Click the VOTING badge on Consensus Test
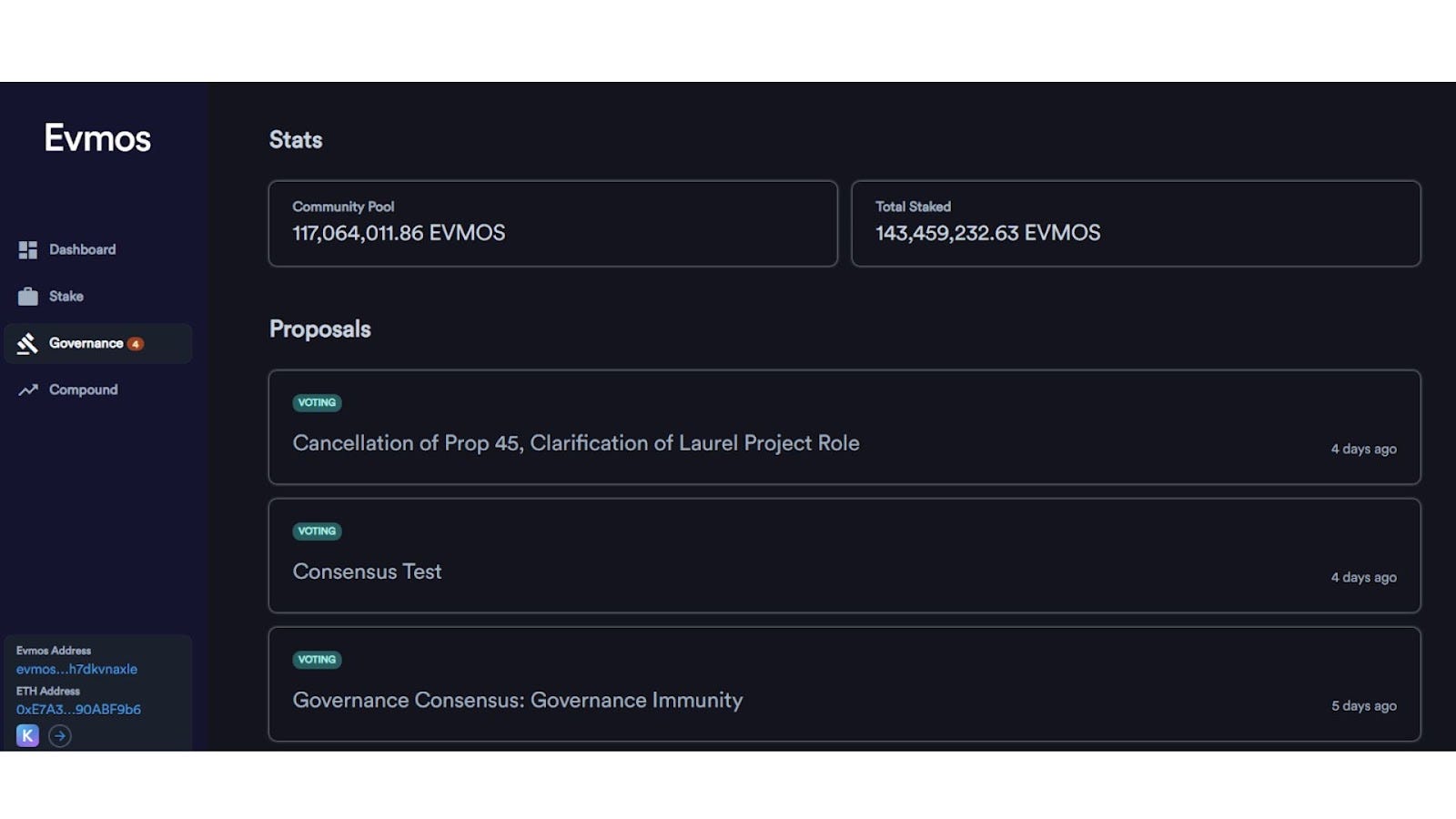This screenshot has height=819, width=1456. (317, 531)
